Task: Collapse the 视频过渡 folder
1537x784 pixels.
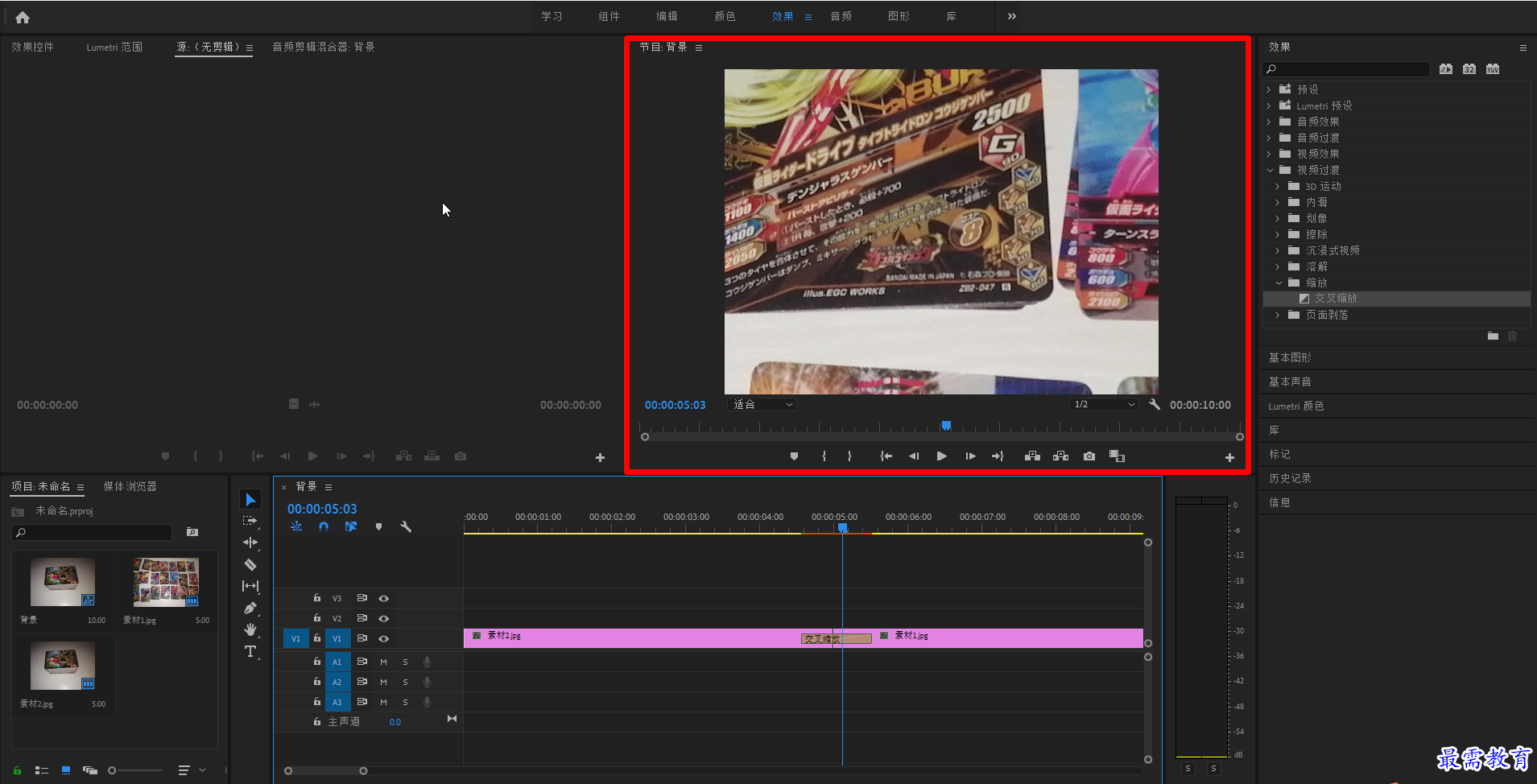Action: tap(1270, 170)
